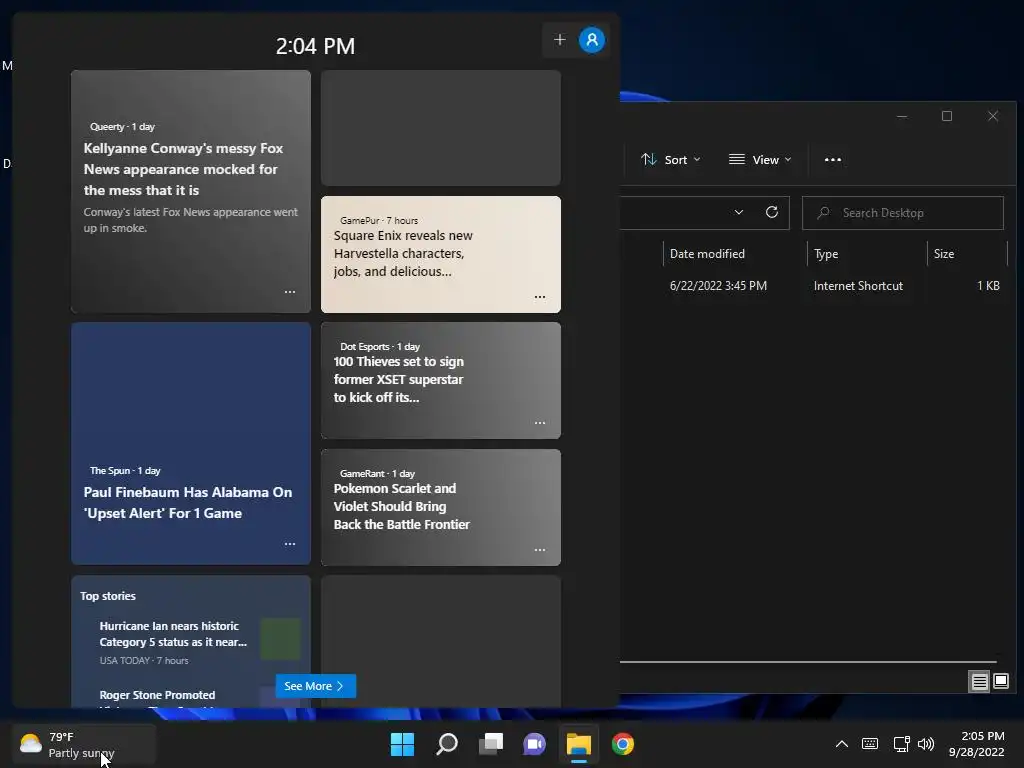Click the File Explorer horizontal scrollbar
Image resolution: width=1024 pixels, height=768 pixels.
808,662
